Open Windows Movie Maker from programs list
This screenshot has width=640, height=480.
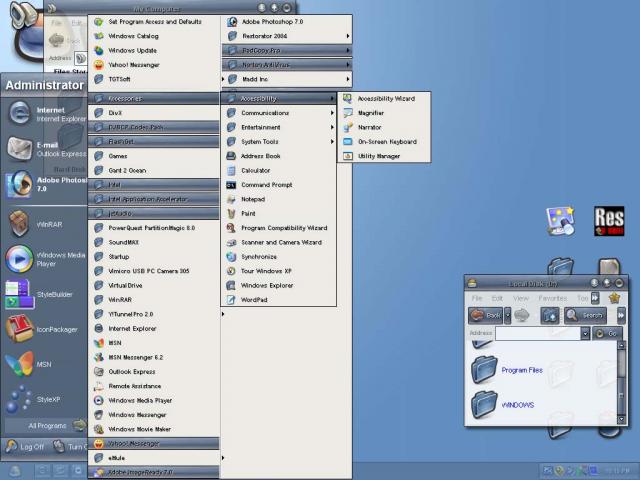pos(154,429)
